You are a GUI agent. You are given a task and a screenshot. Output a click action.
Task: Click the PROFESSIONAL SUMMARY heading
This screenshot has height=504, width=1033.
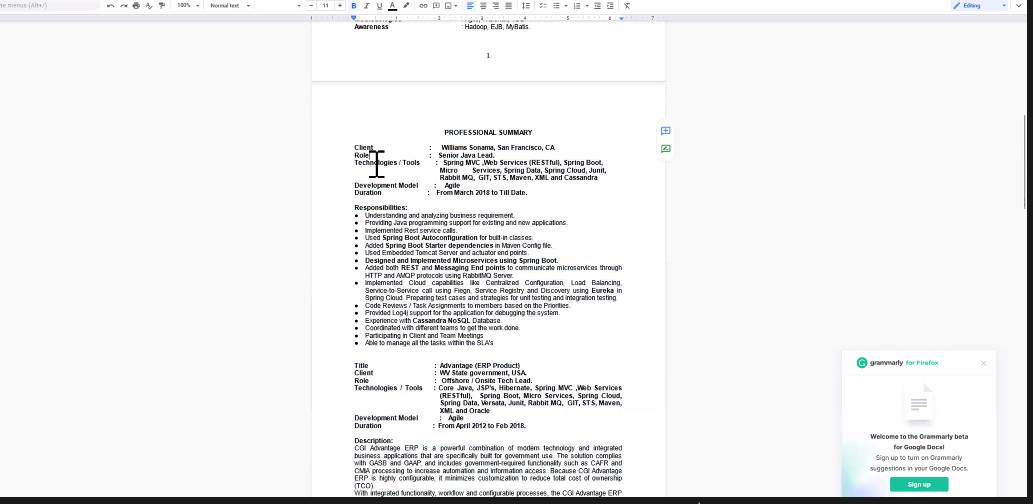coord(488,132)
